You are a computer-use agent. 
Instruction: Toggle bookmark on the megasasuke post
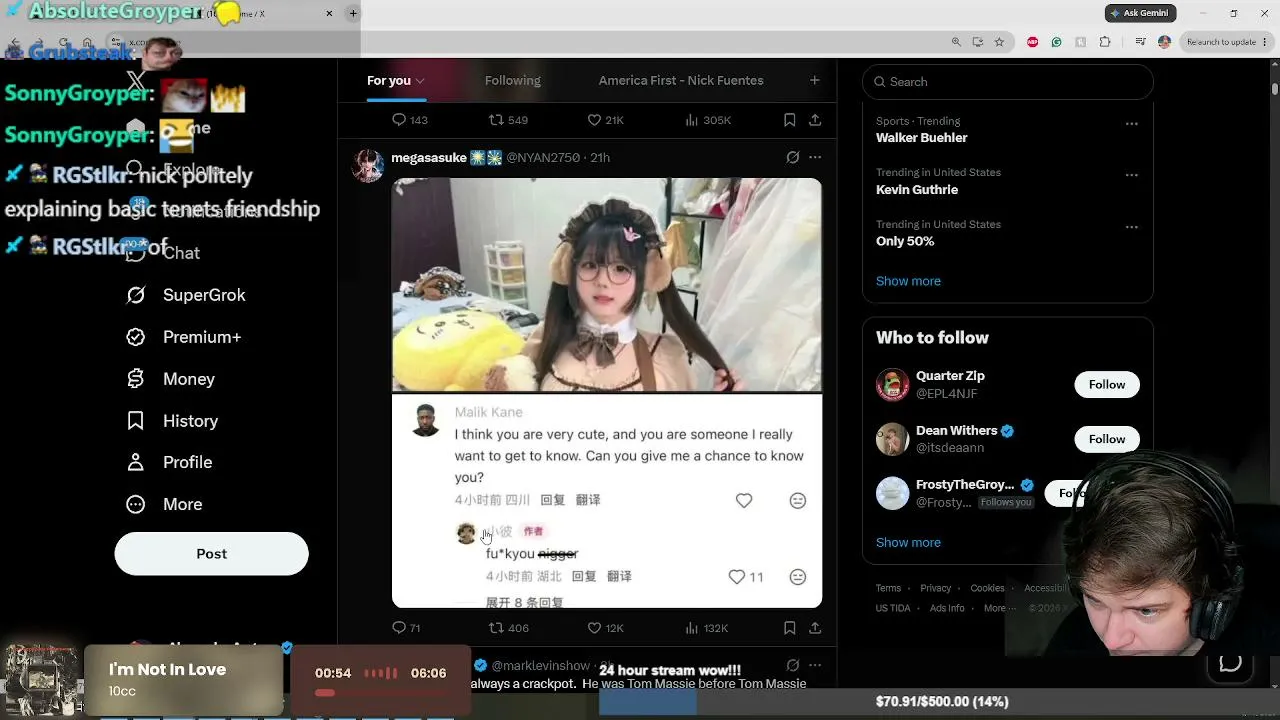tap(789, 628)
